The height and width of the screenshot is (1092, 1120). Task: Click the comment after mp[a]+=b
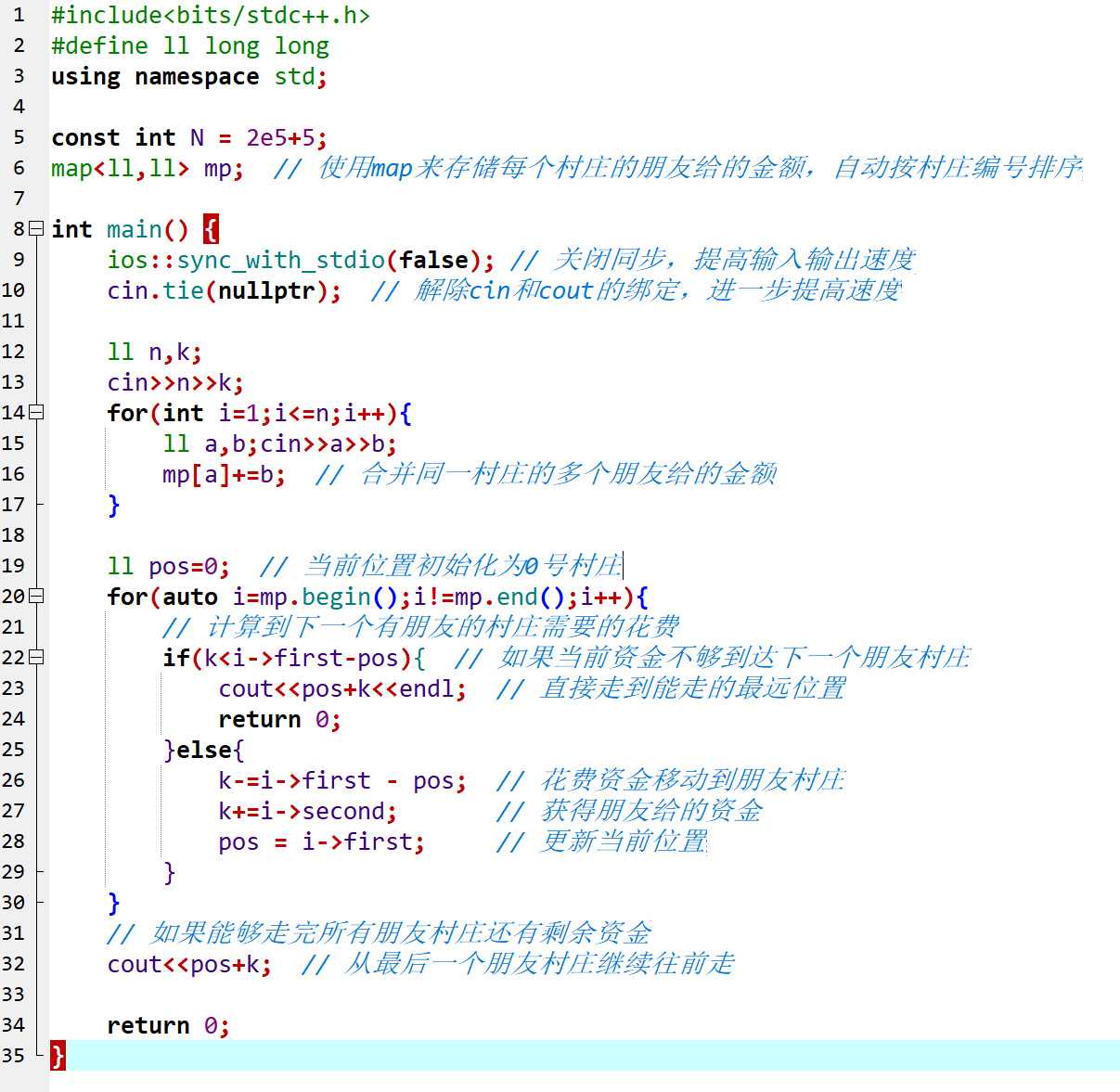click(547, 474)
